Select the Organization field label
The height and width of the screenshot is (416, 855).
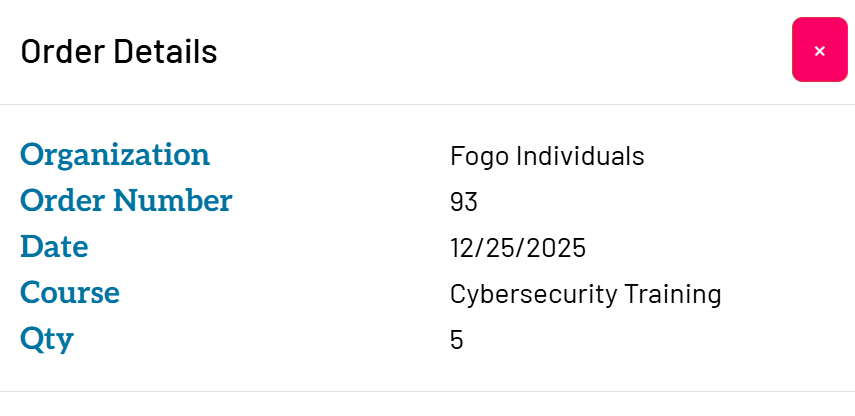[x=115, y=155]
